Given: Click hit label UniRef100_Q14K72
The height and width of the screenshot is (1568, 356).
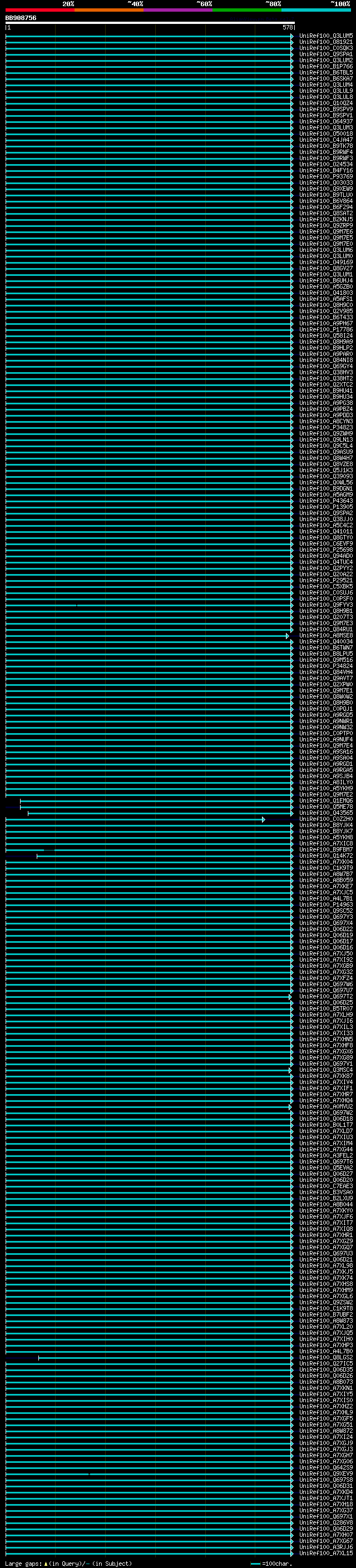Looking at the screenshot, I should pyautogui.click(x=325, y=856).
